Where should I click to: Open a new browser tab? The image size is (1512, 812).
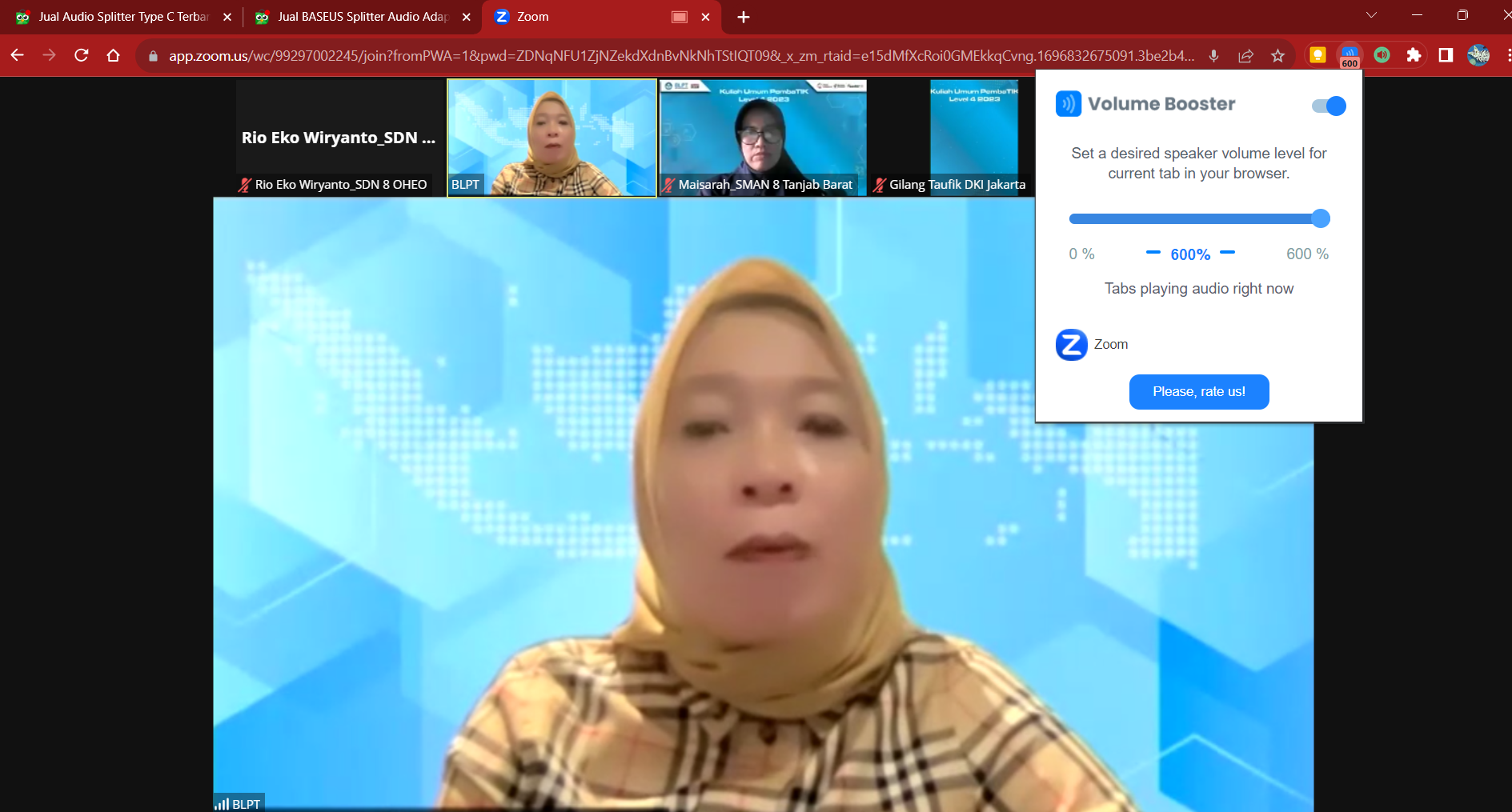pyautogui.click(x=744, y=17)
